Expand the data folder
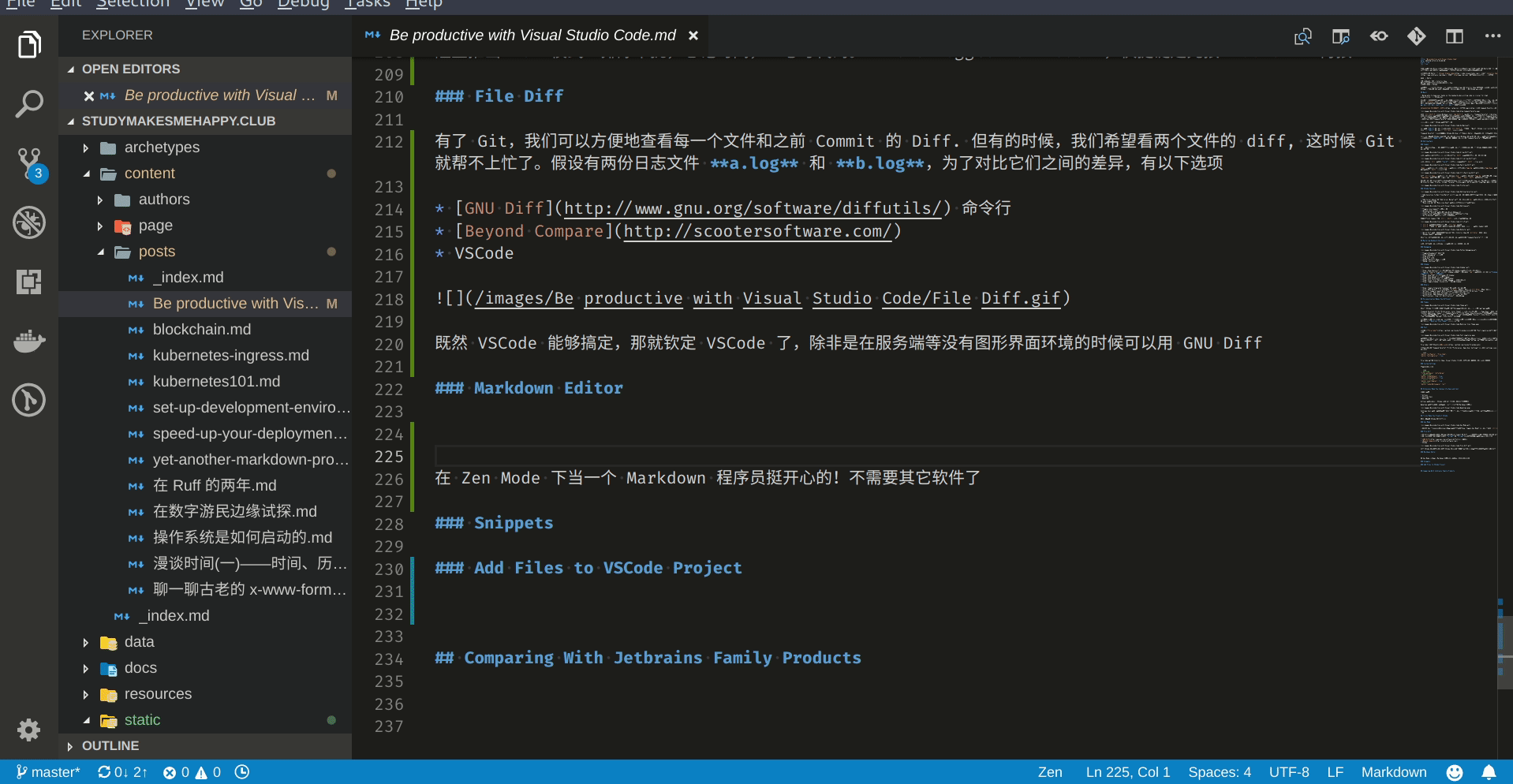1513x784 pixels. (205, 642)
